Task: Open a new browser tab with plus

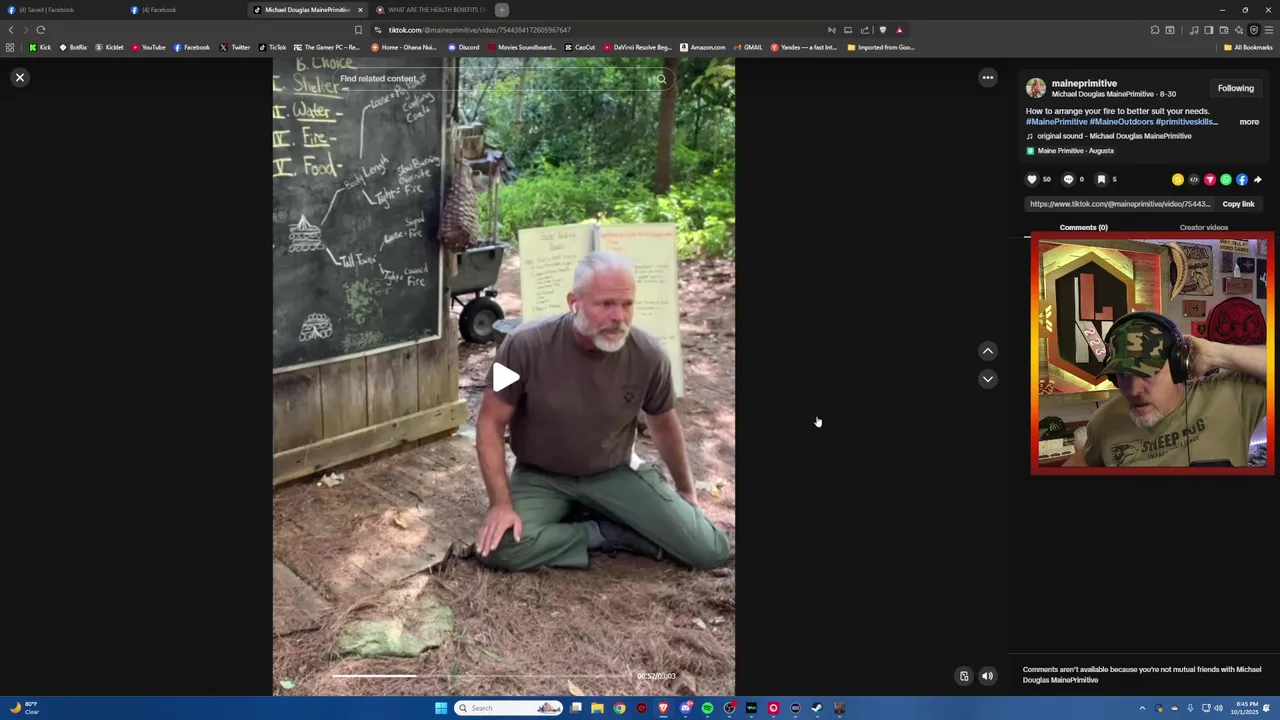Action: click(502, 10)
